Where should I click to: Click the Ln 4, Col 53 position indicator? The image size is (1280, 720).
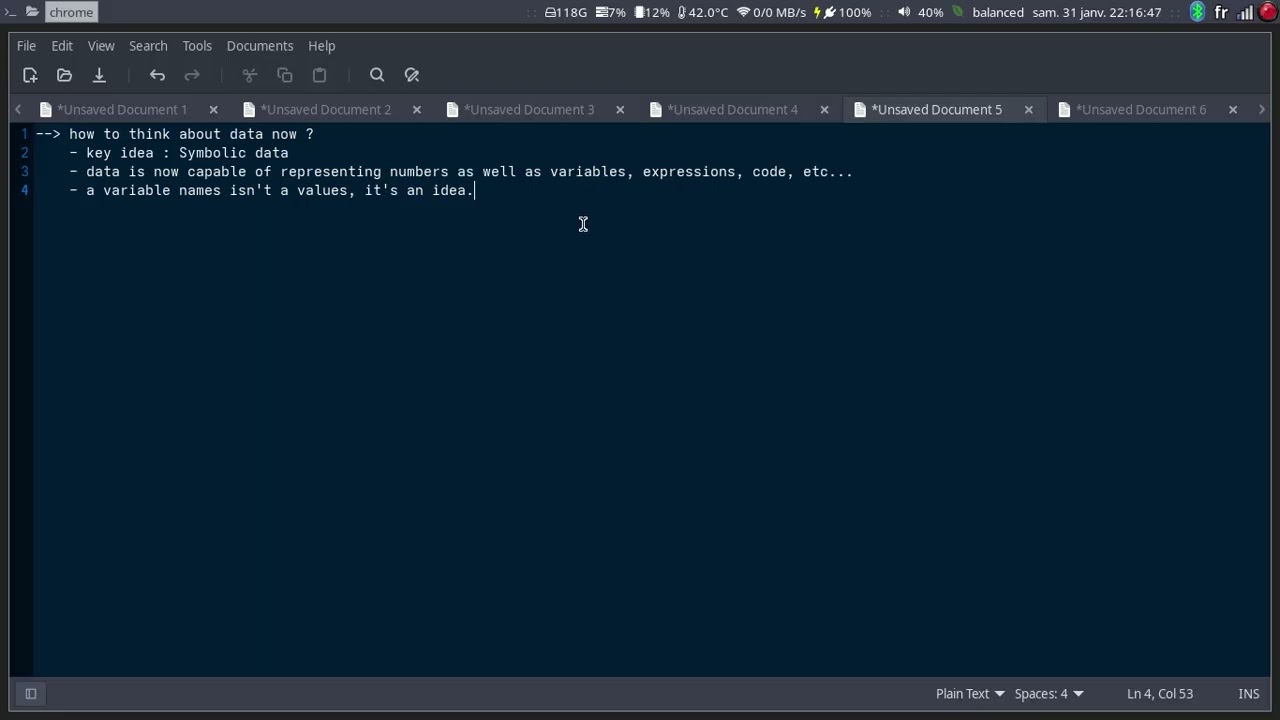[1160, 693]
